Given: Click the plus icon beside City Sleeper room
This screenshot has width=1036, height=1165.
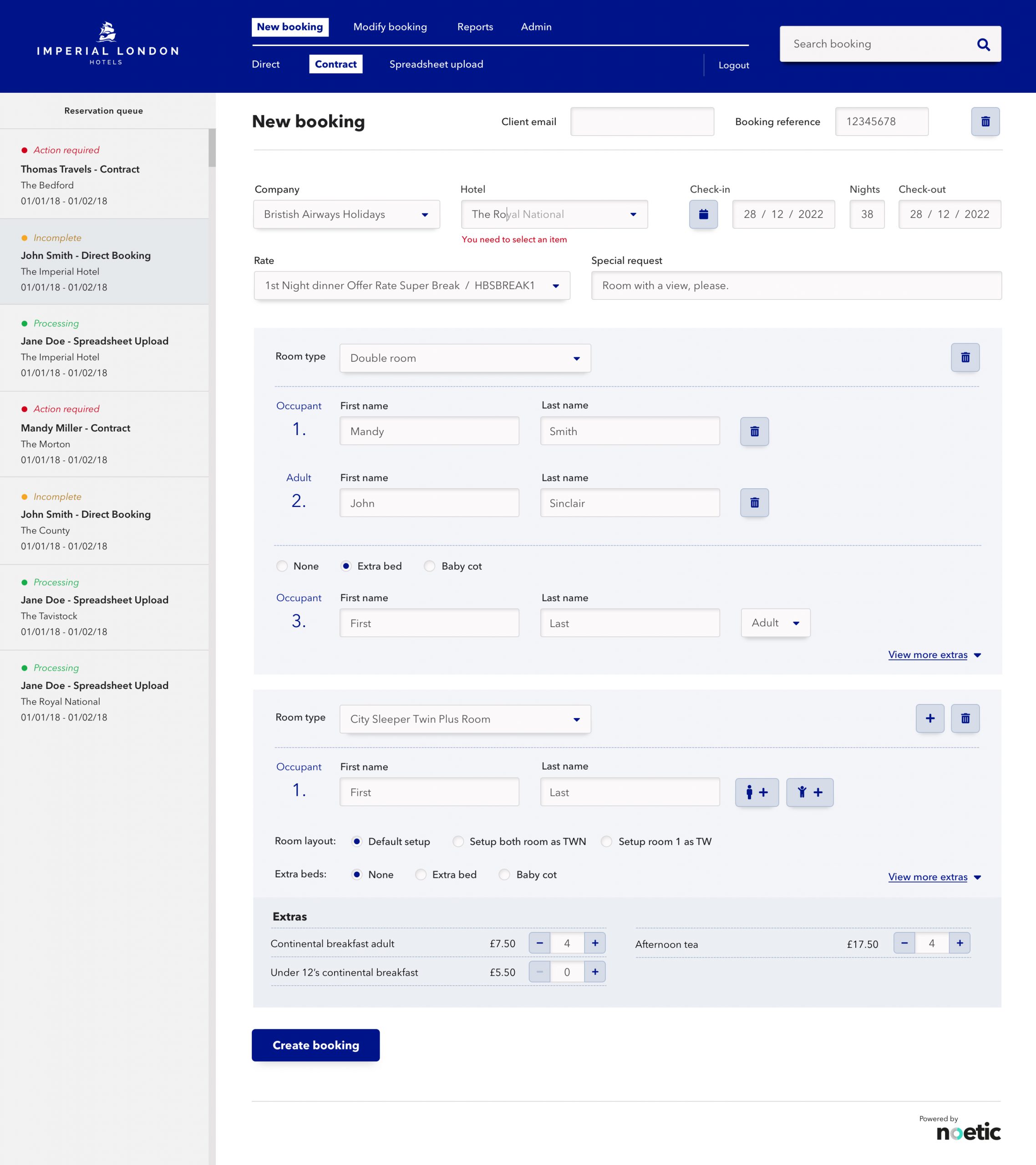Looking at the screenshot, I should (x=929, y=718).
